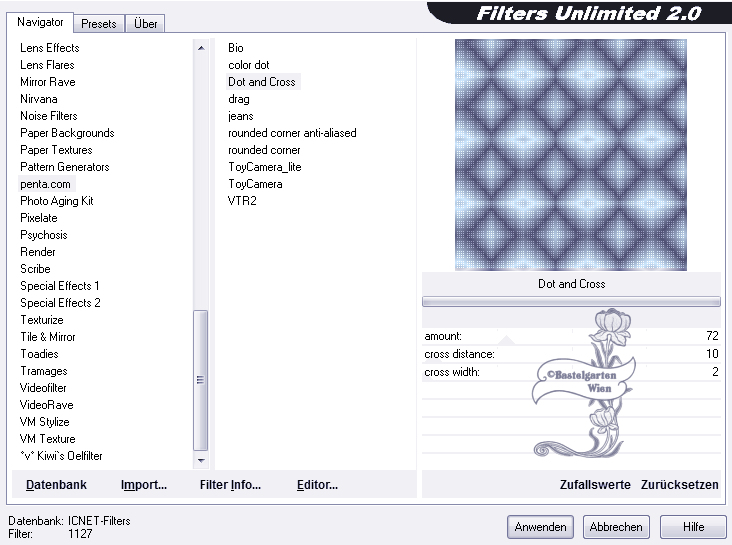This screenshot has height=545, width=732.
Task: Choose Render category
Action: click(38, 252)
